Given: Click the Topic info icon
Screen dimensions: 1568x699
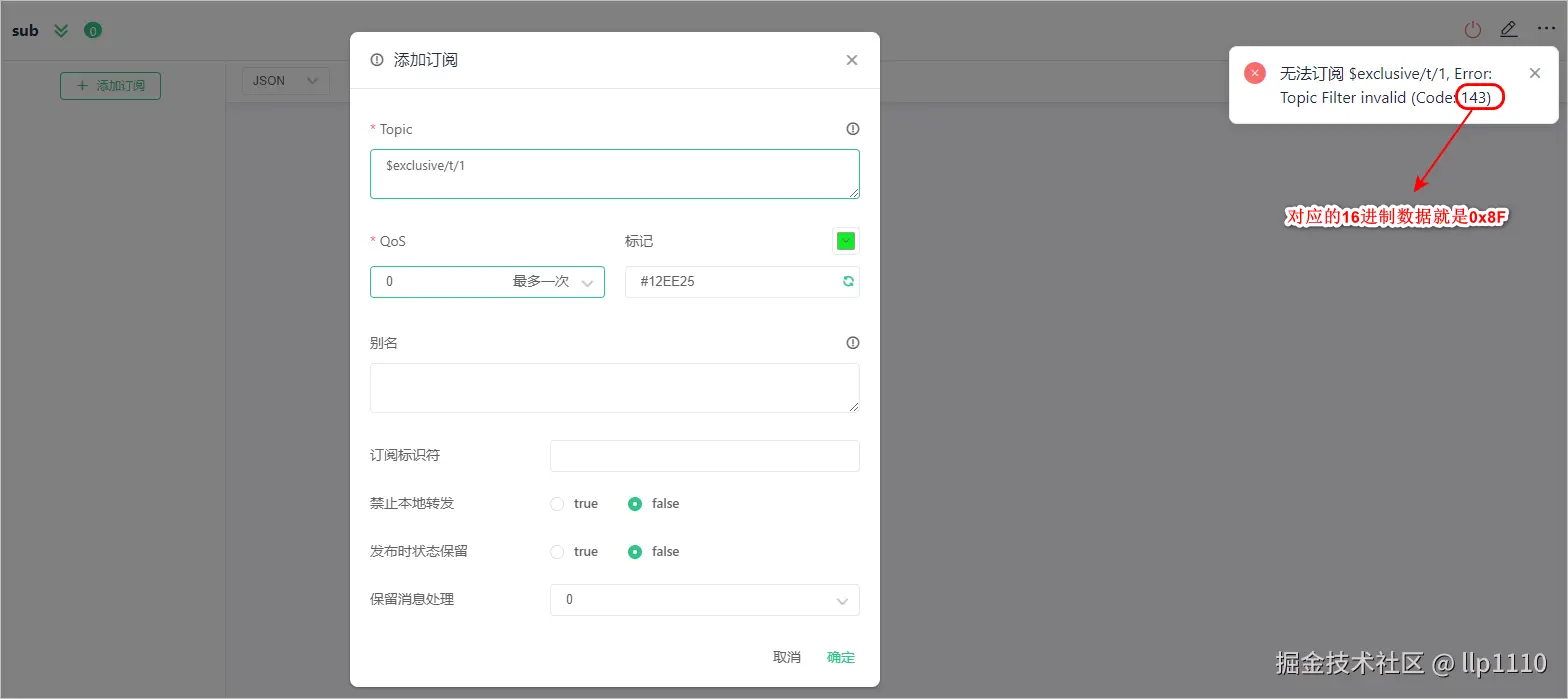Looking at the screenshot, I should (x=853, y=129).
